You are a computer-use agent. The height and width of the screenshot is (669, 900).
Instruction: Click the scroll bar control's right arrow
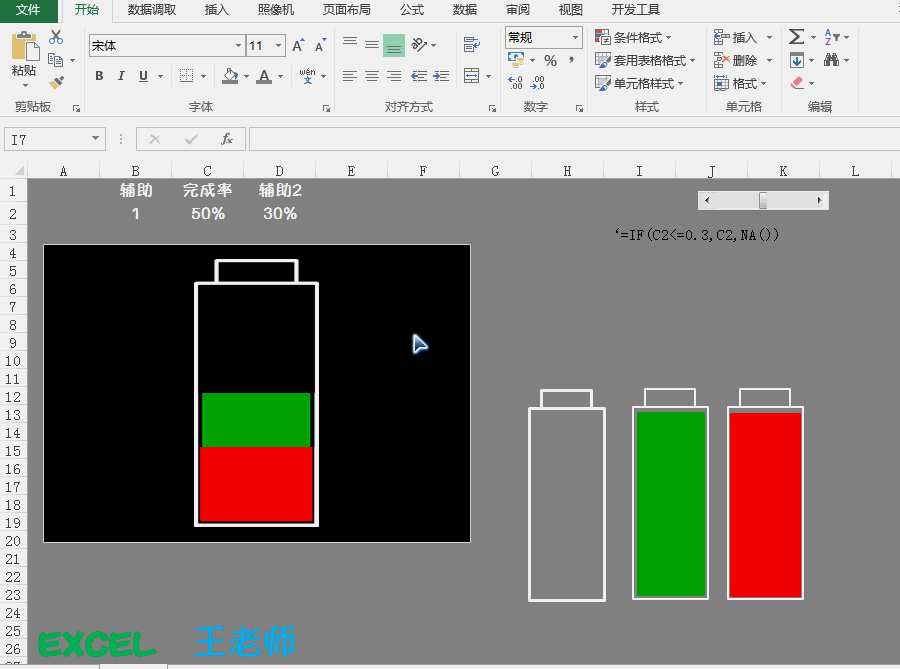(x=820, y=200)
